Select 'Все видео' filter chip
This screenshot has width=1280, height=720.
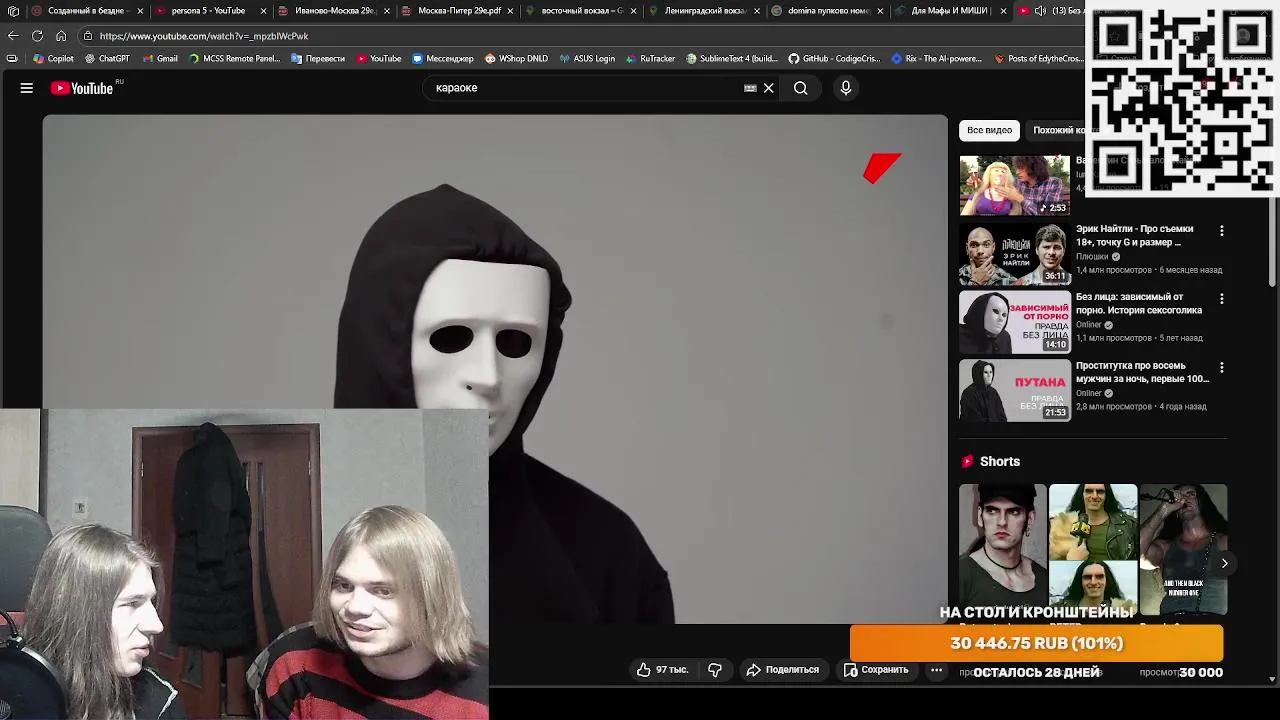pyautogui.click(x=989, y=130)
